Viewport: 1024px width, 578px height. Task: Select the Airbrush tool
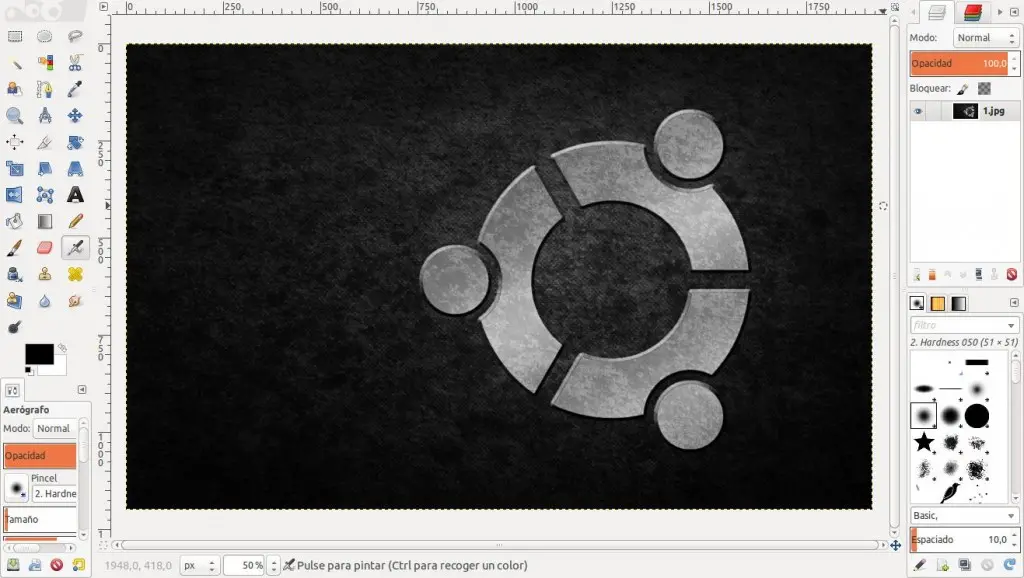tap(75, 248)
